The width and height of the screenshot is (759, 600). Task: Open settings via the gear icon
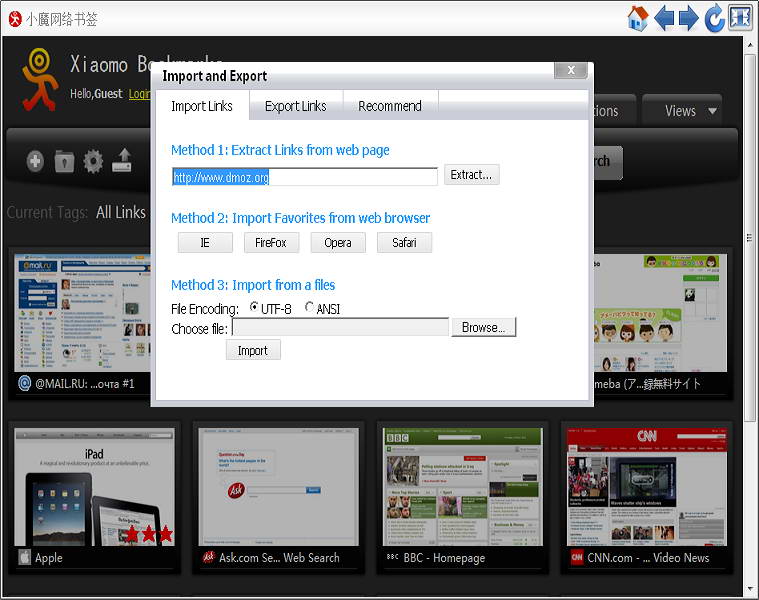point(93,161)
